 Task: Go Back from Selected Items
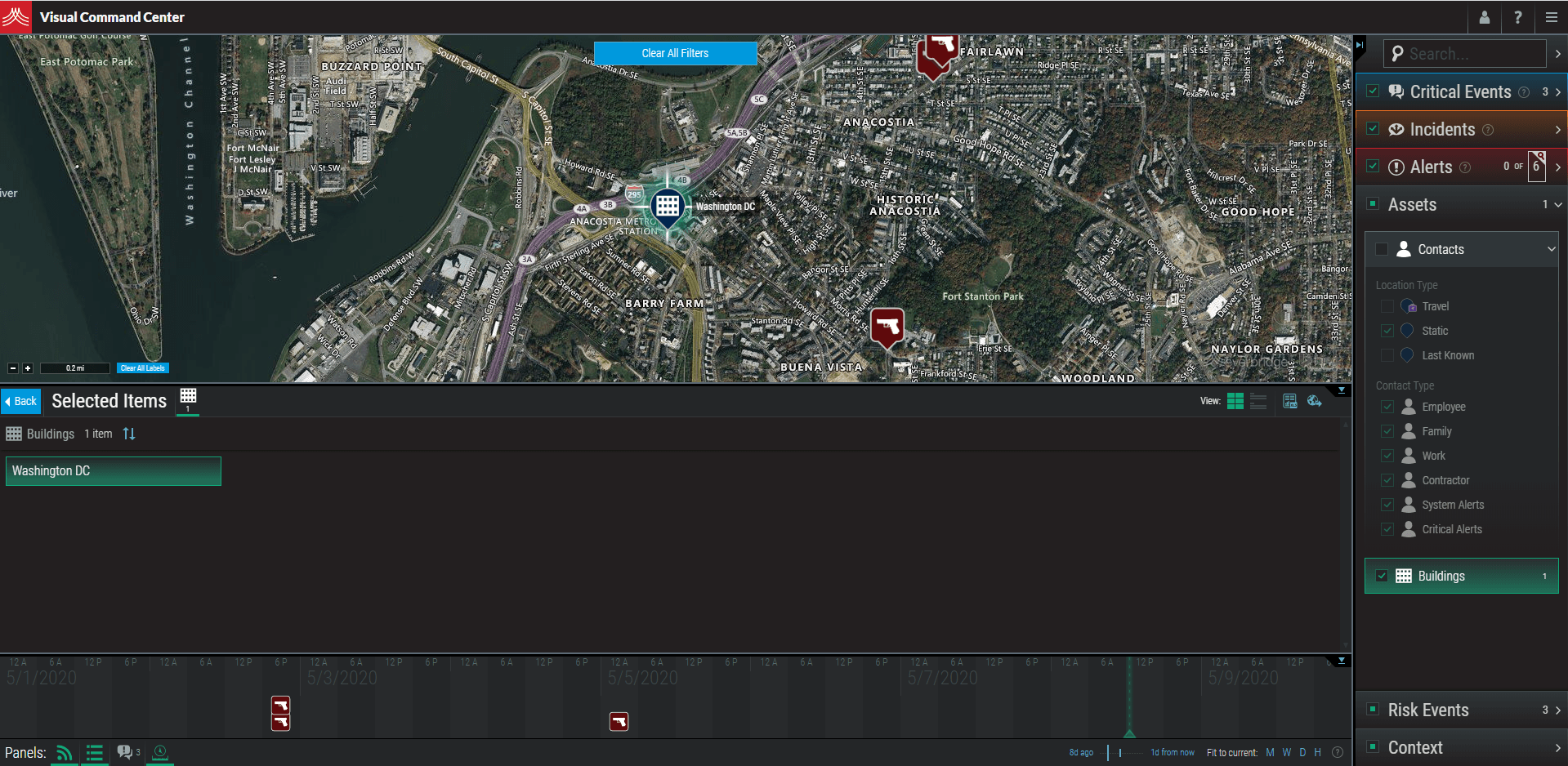coord(21,401)
